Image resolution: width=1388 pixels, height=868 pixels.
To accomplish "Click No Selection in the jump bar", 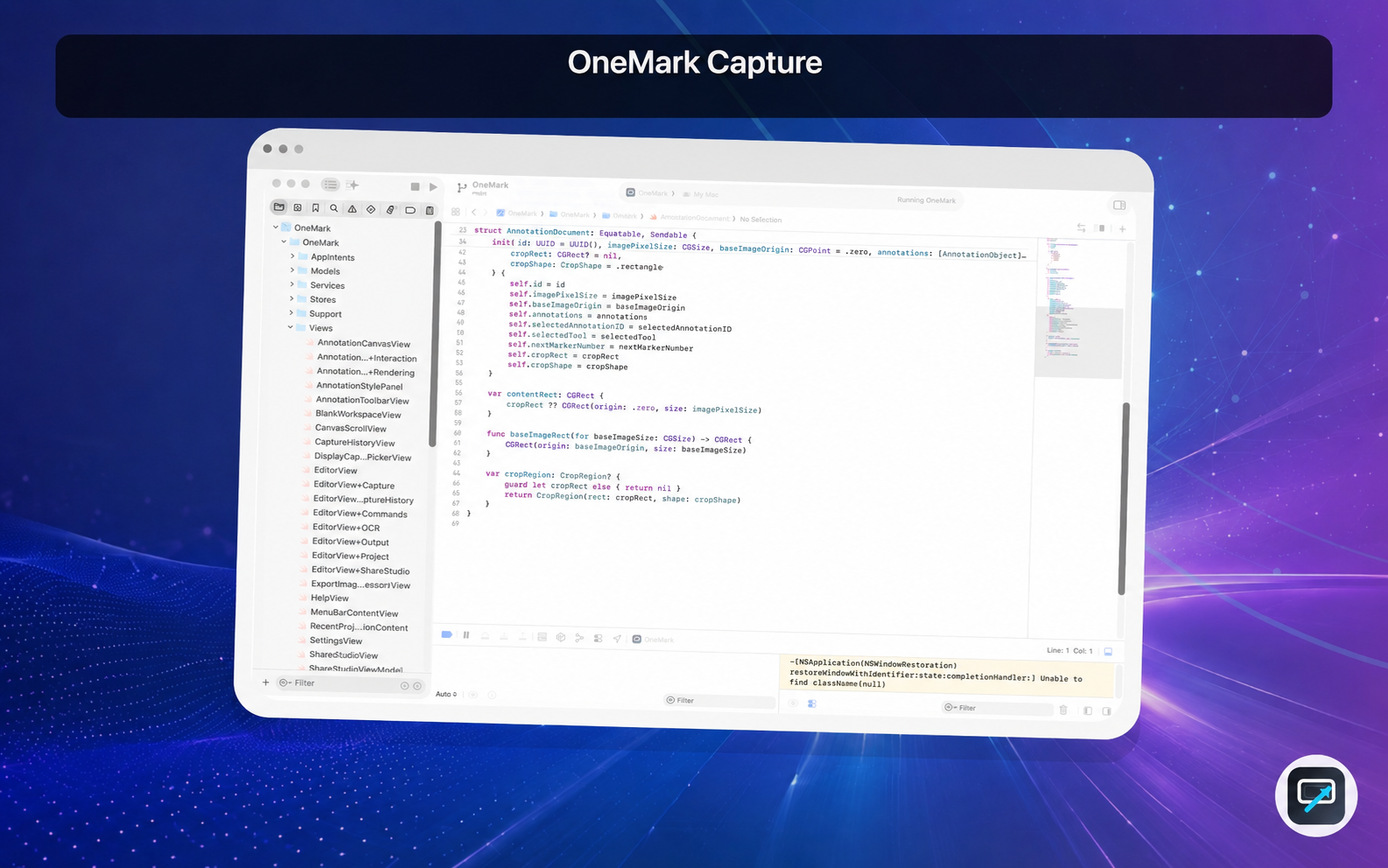I will (x=761, y=220).
